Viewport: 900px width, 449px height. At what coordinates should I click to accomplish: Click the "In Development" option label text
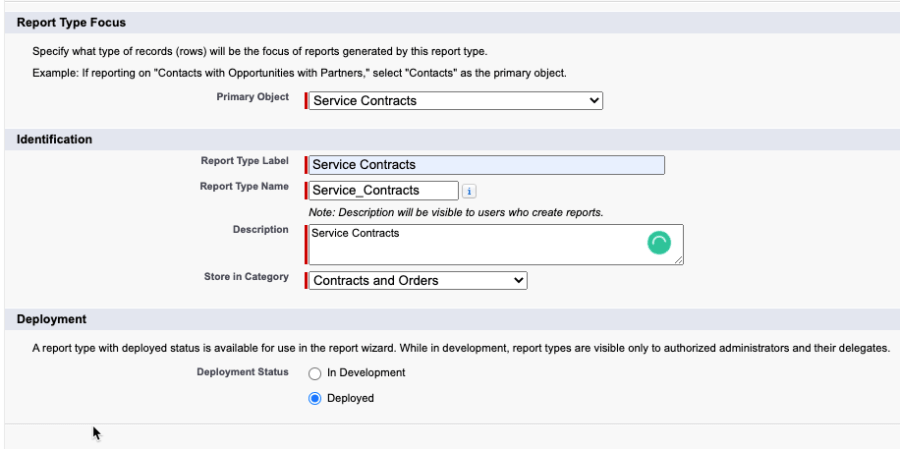coord(366,373)
